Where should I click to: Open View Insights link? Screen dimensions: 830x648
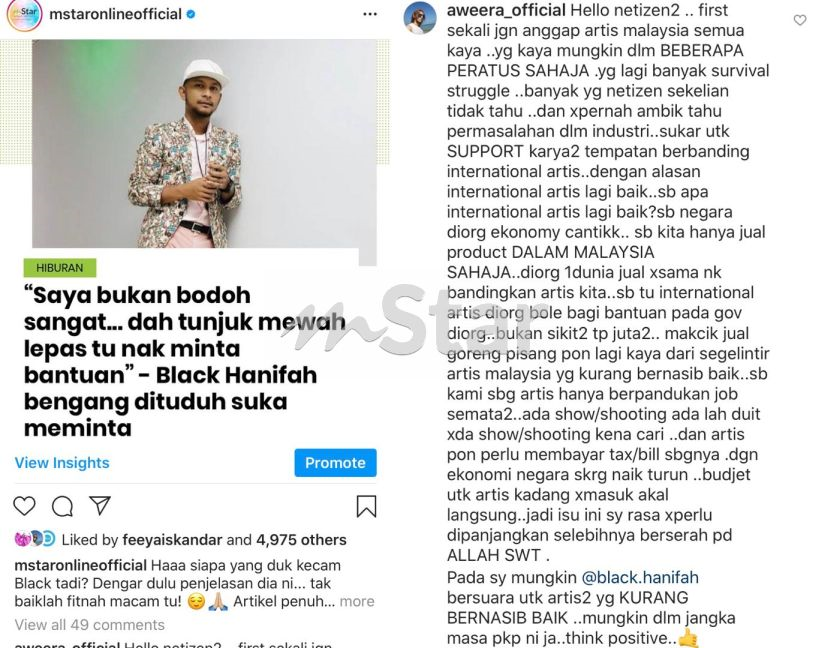[62, 463]
